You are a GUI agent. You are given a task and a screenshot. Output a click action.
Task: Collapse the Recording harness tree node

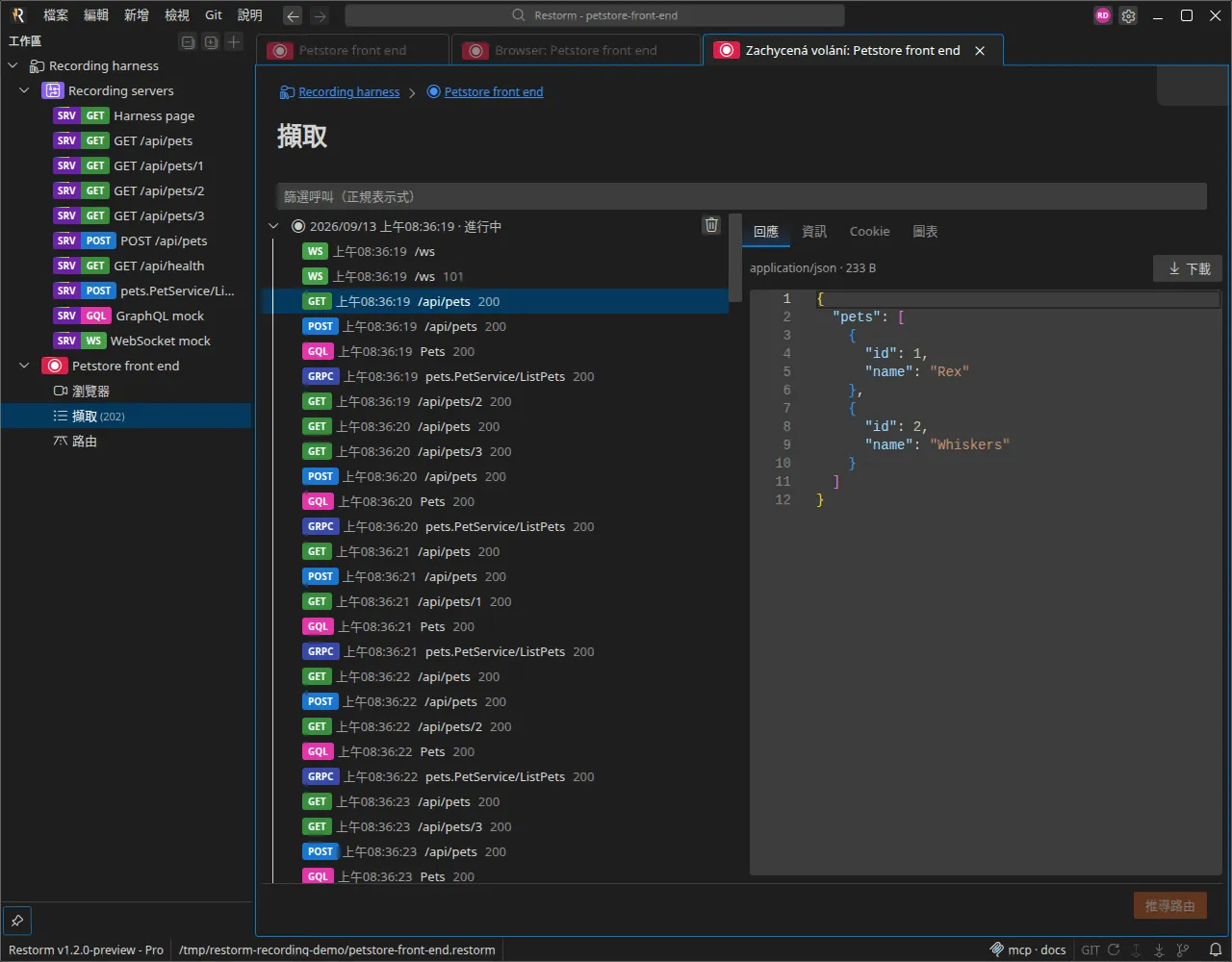coord(13,66)
